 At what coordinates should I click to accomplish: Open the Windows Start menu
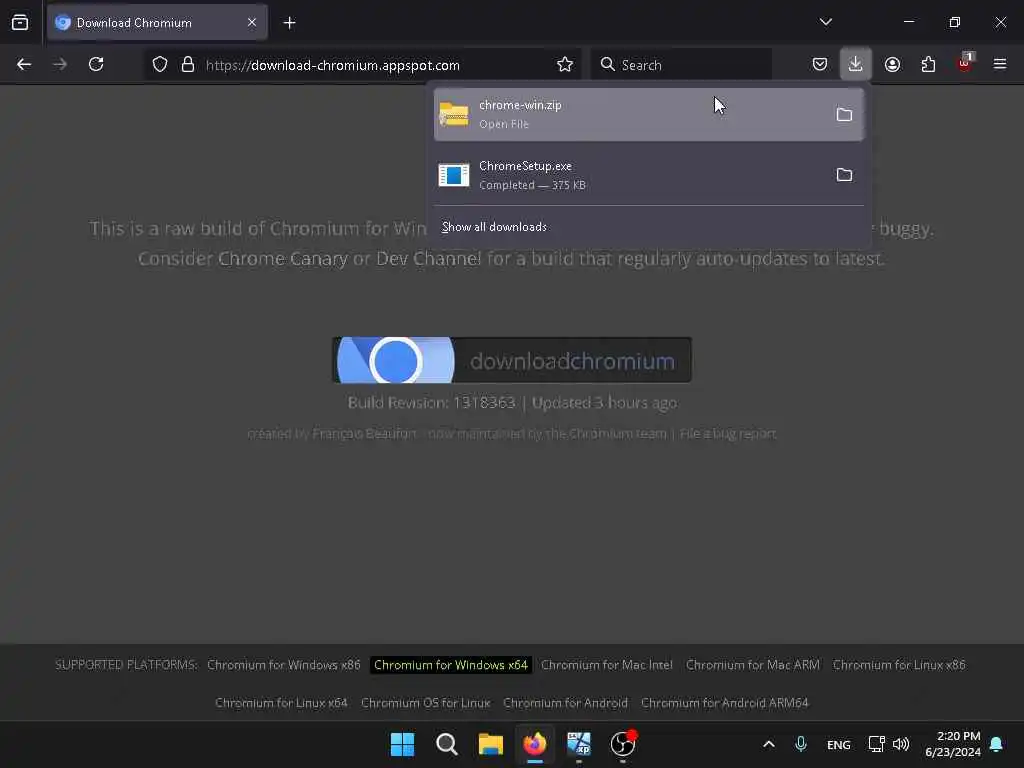402,744
